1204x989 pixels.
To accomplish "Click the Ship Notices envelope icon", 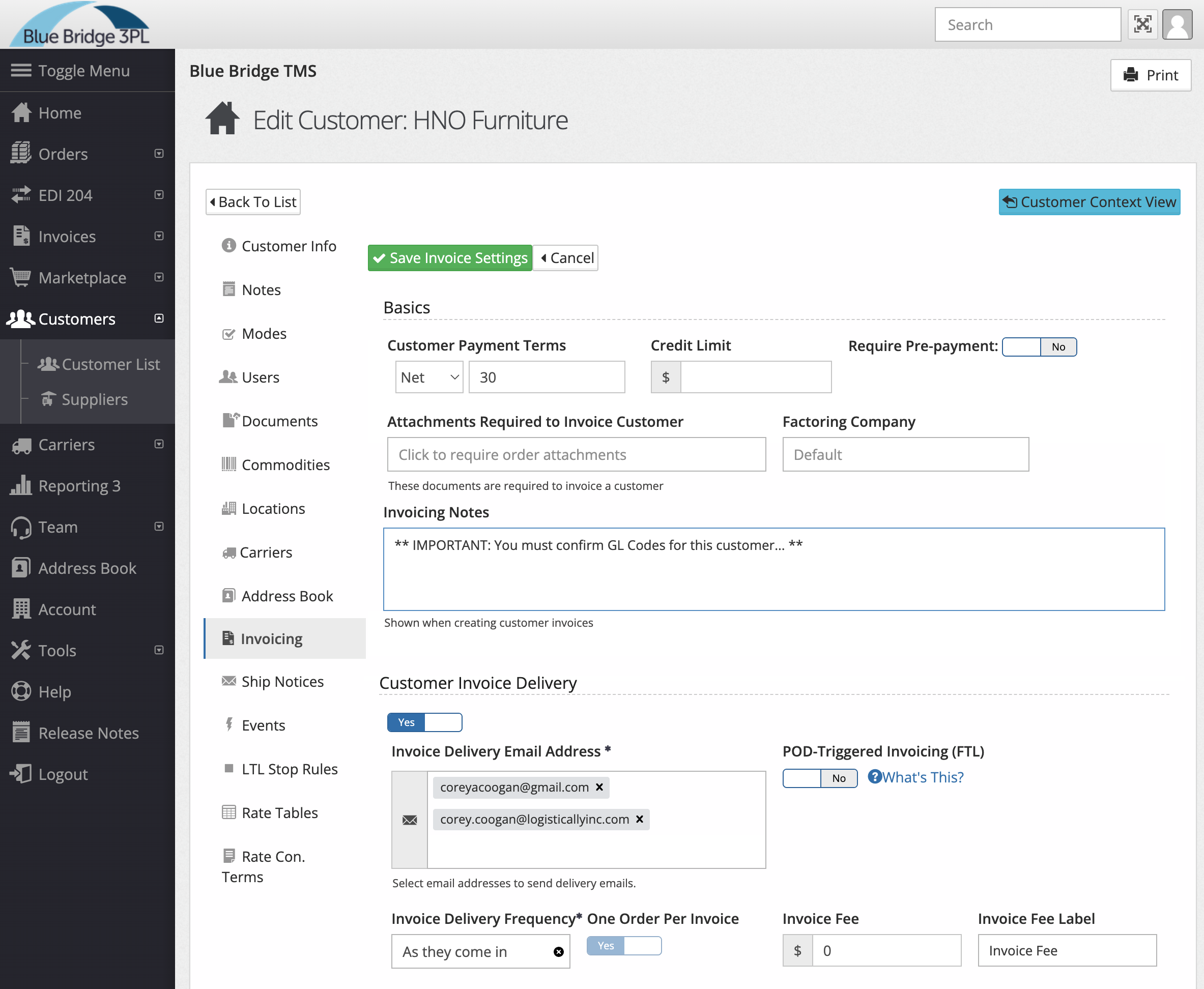I will (x=228, y=681).
